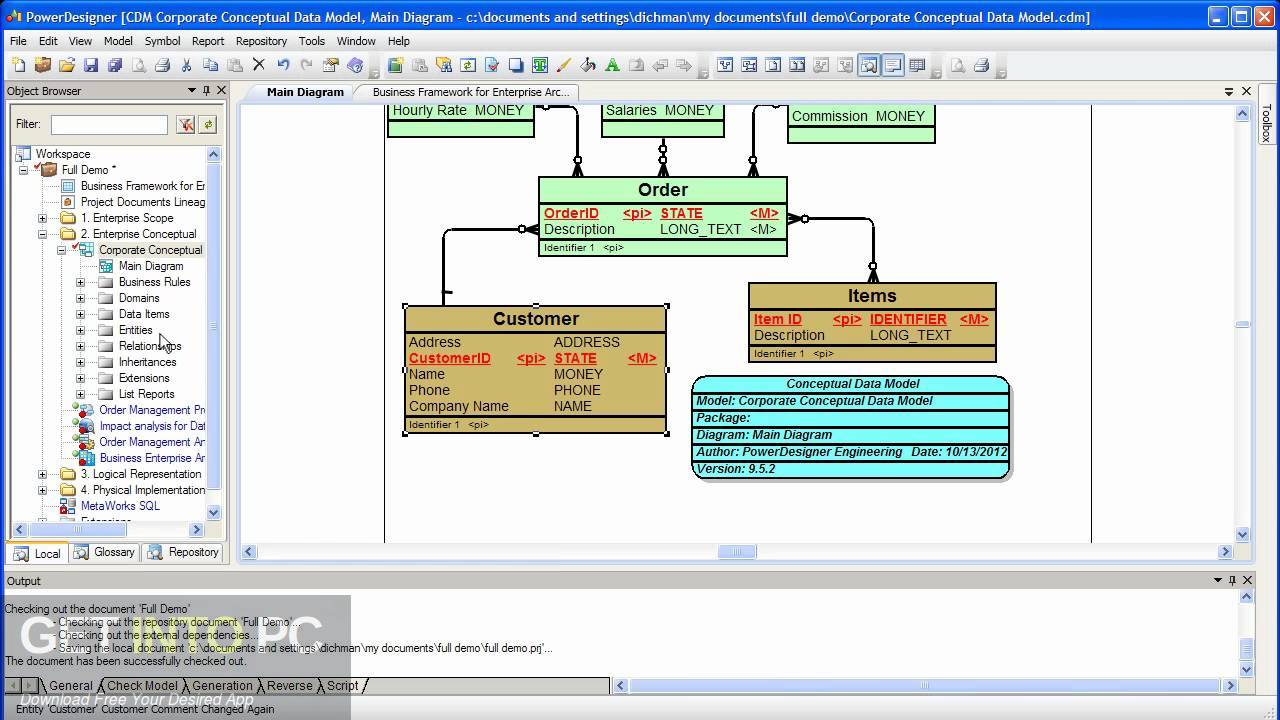Viewport: 1280px width, 720px height.
Task: Select the Project Documents Lineage tree item
Action: point(143,202)
